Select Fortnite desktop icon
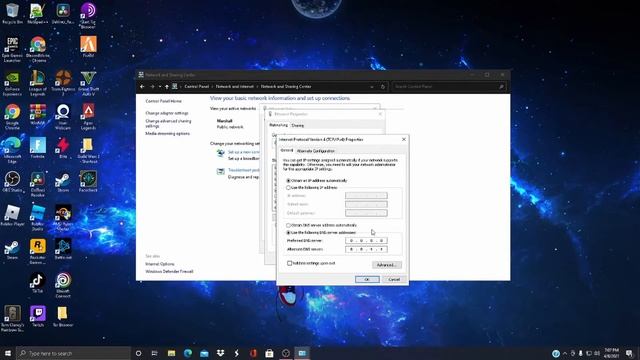The width and height of the screenshot is (640, 360). [x=38, y=148]
